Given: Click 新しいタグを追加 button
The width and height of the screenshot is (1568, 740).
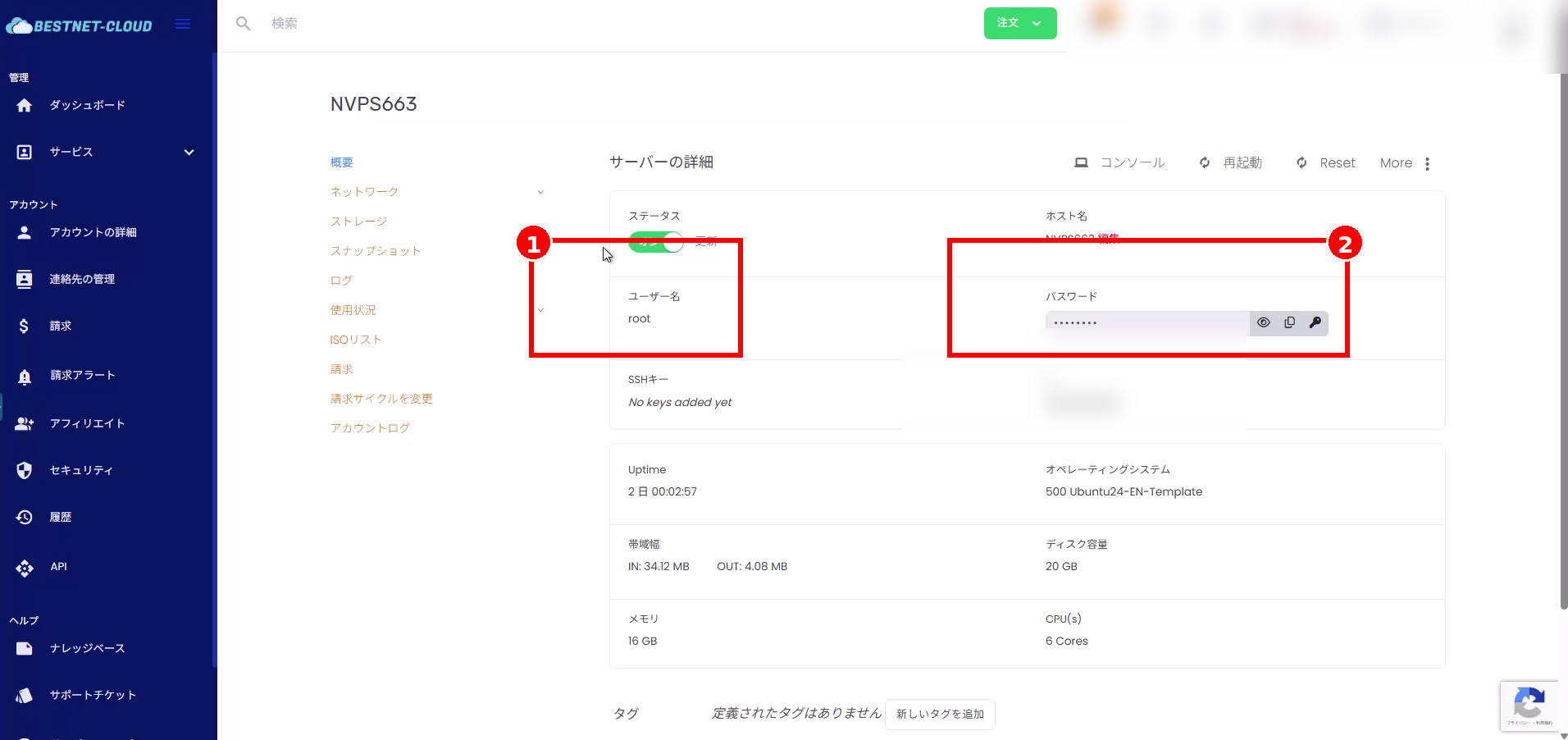Looking at the screenshot, I should (940, 714).
